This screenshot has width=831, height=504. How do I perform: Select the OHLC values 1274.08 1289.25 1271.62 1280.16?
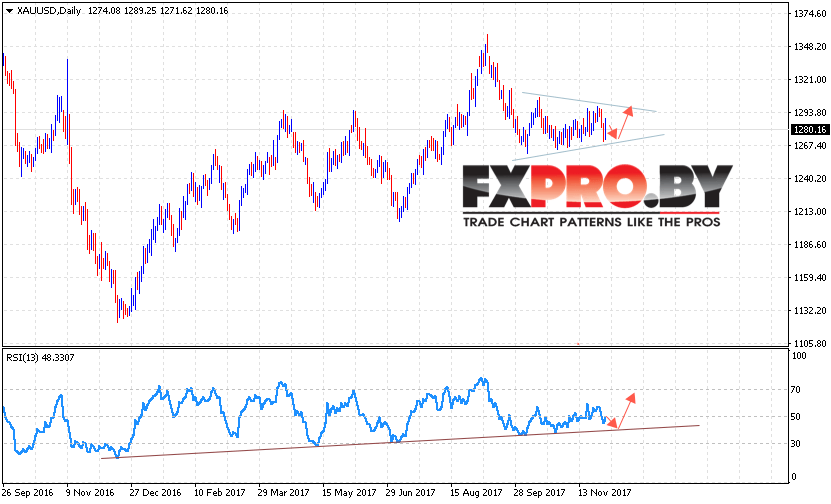pos(158,11)
